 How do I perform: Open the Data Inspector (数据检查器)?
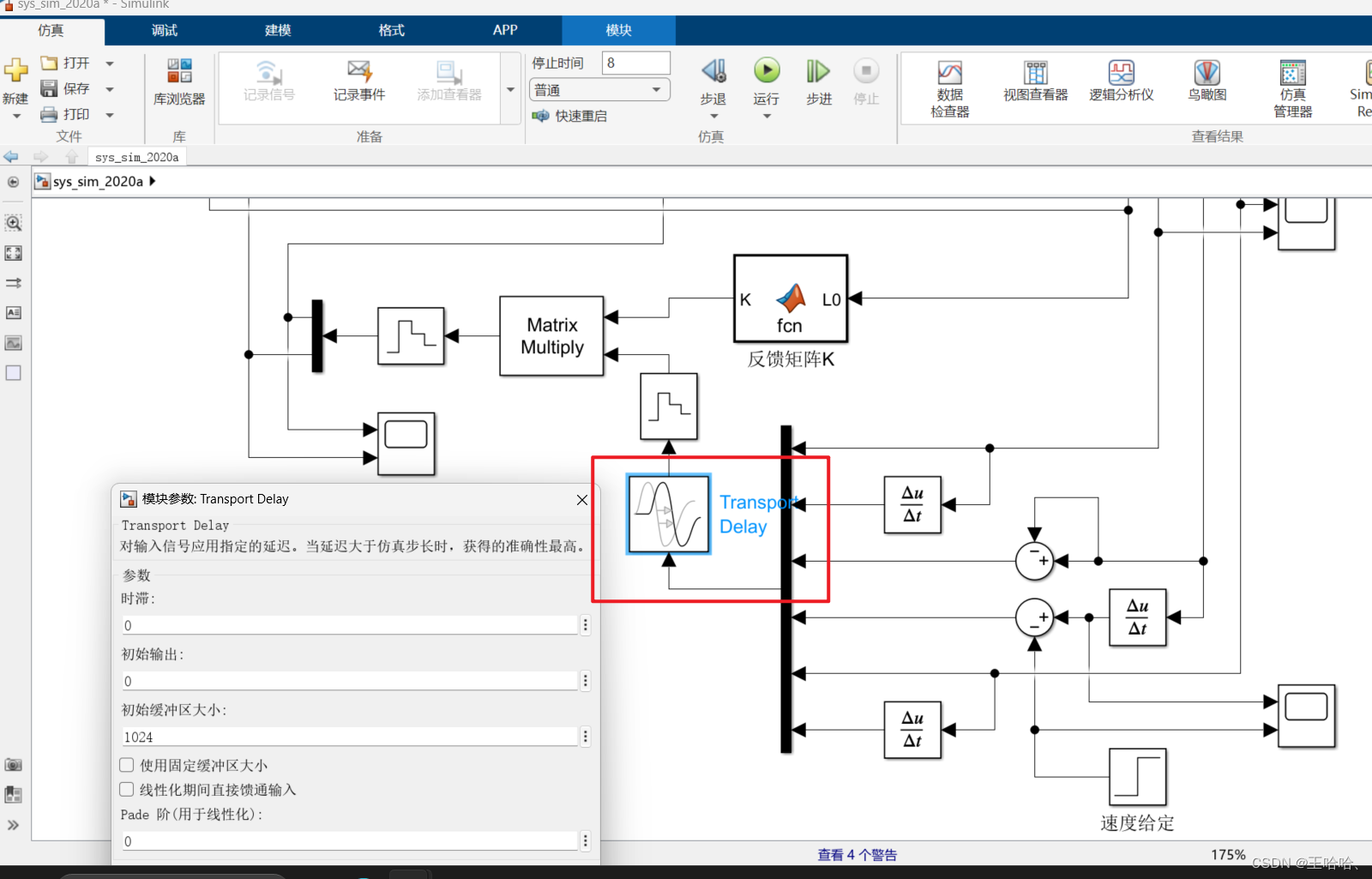click(x=950, y=89)
